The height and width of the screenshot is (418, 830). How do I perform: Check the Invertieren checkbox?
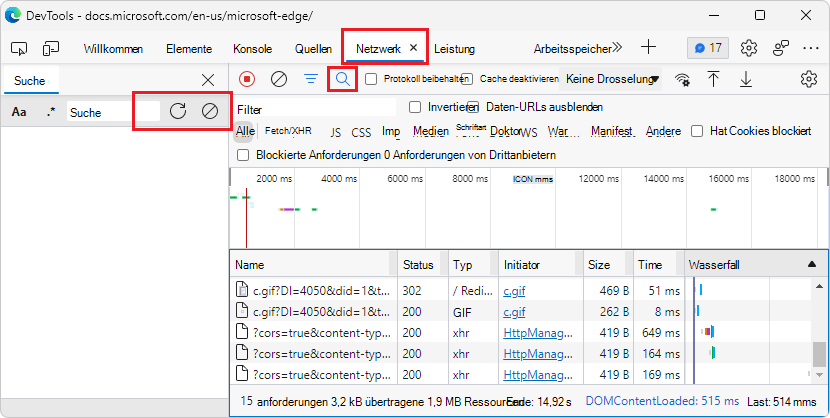415,107
